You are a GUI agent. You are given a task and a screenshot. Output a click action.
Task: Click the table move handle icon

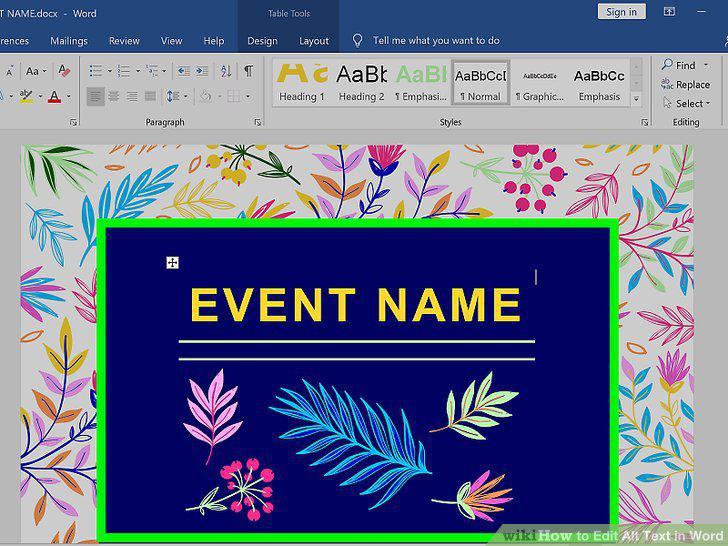click(172, 263)
